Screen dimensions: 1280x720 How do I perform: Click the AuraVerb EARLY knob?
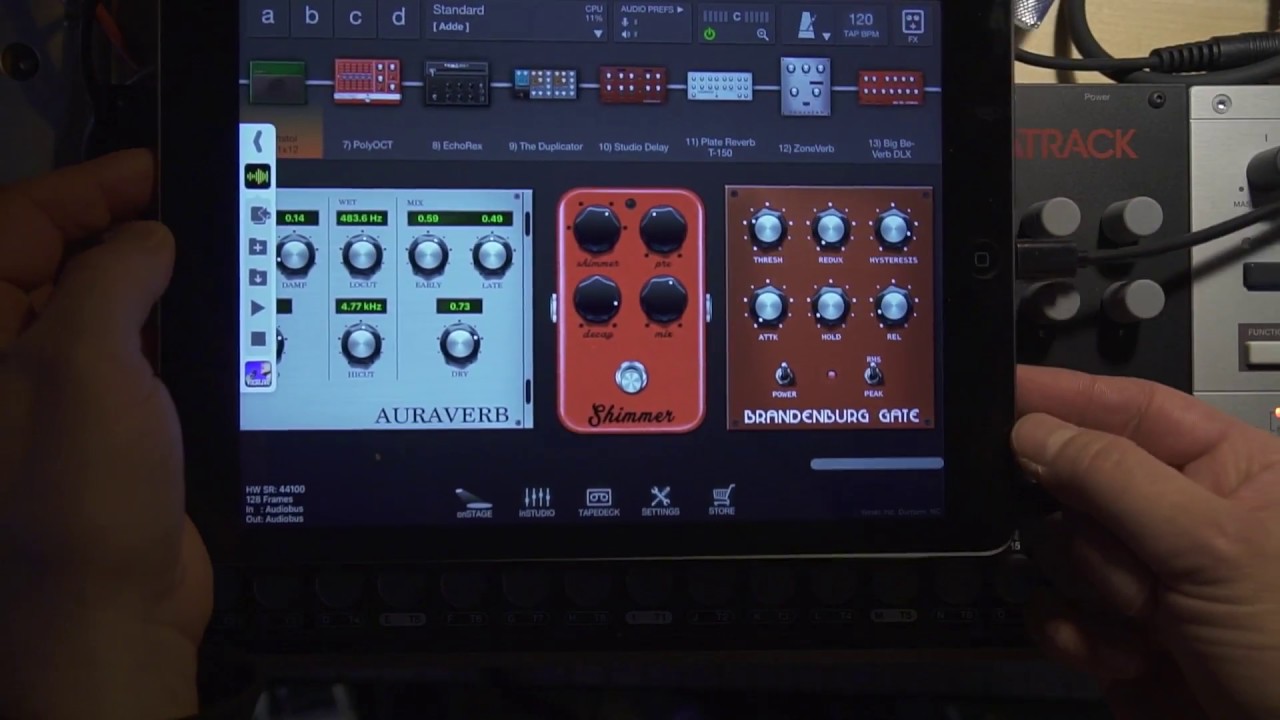point(427,256)
